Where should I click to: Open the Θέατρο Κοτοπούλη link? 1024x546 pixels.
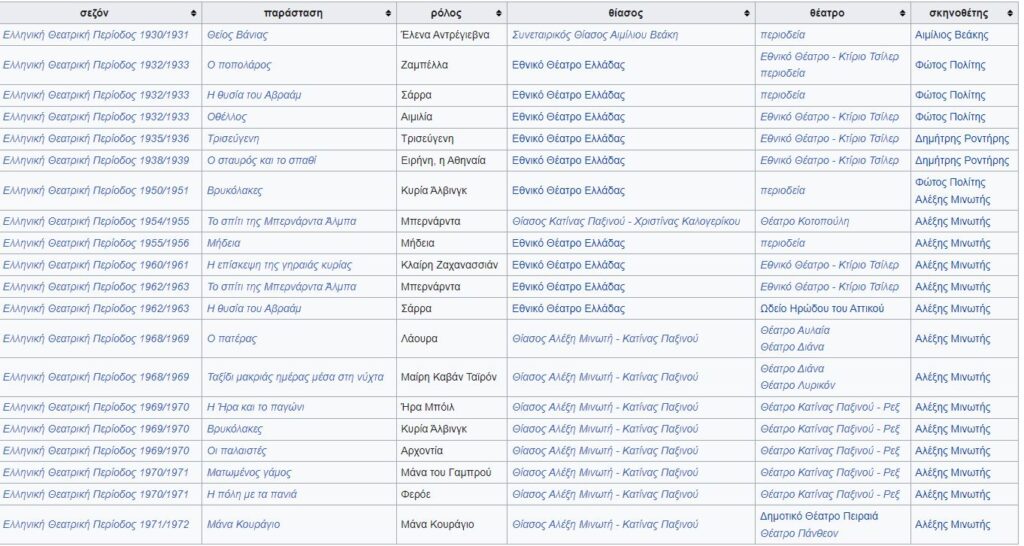[x=804, y=221]
